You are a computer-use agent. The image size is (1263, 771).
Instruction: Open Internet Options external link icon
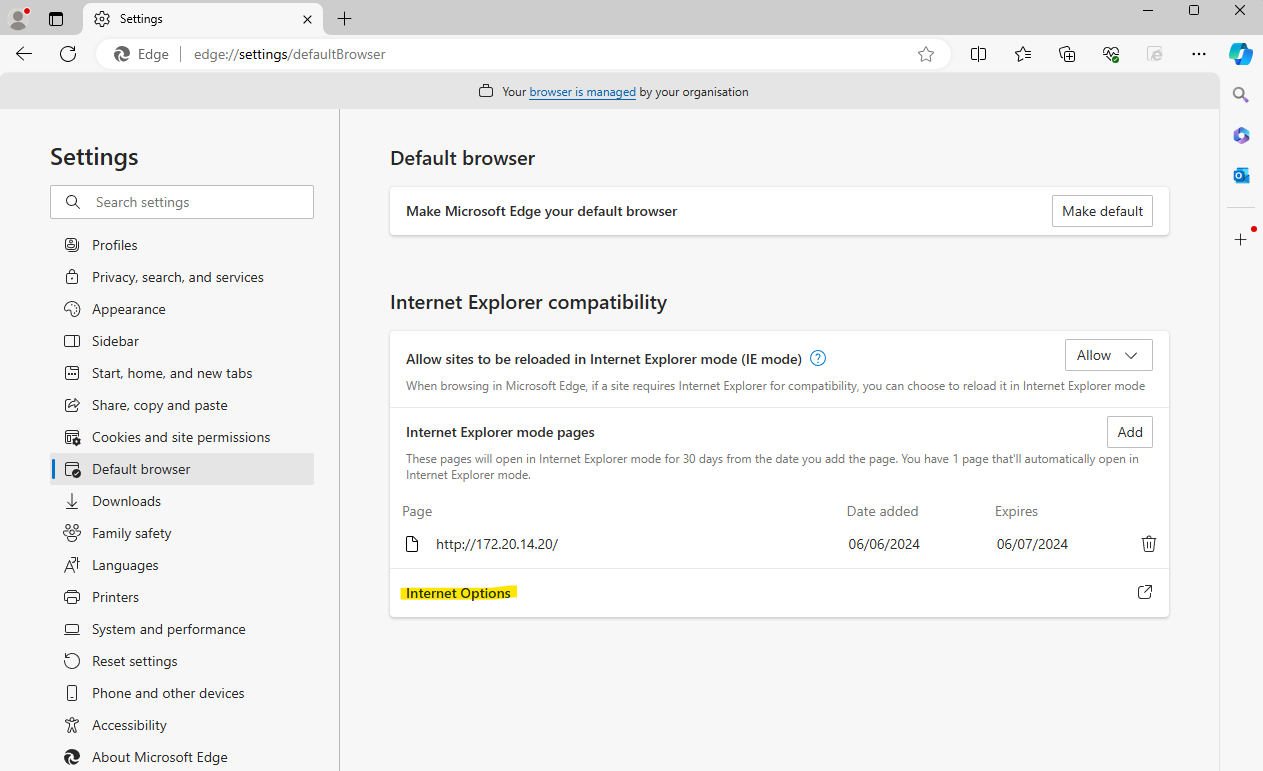tap(1145, 592)
